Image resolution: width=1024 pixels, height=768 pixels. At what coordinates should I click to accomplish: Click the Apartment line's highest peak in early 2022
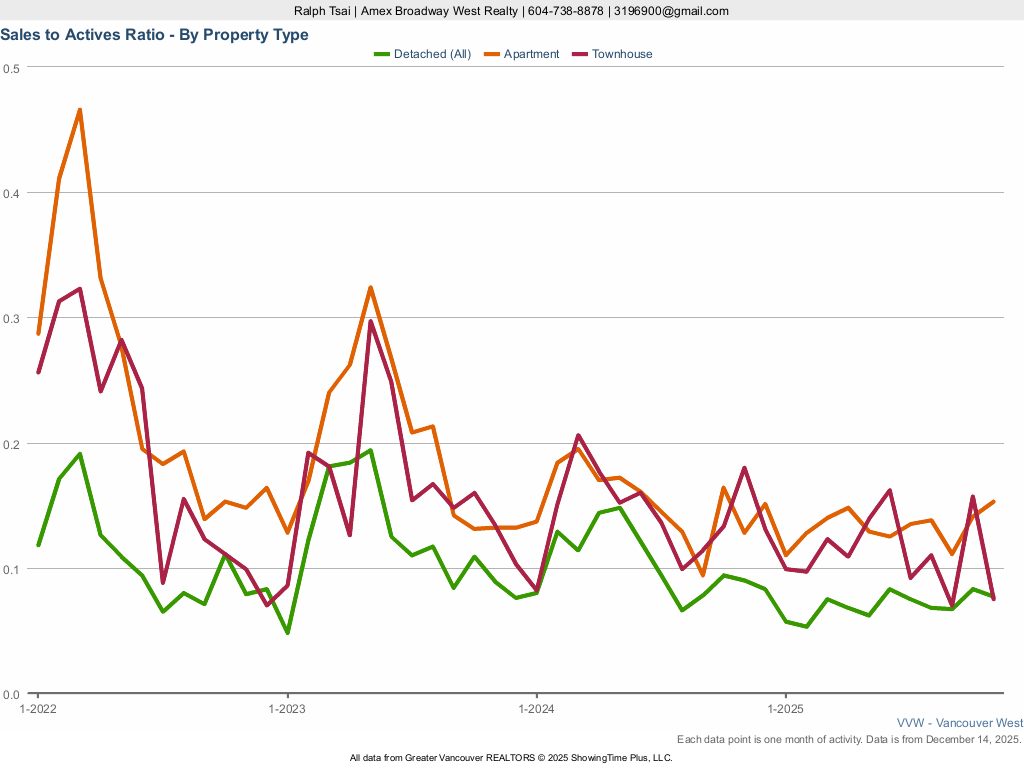point(80,110)
